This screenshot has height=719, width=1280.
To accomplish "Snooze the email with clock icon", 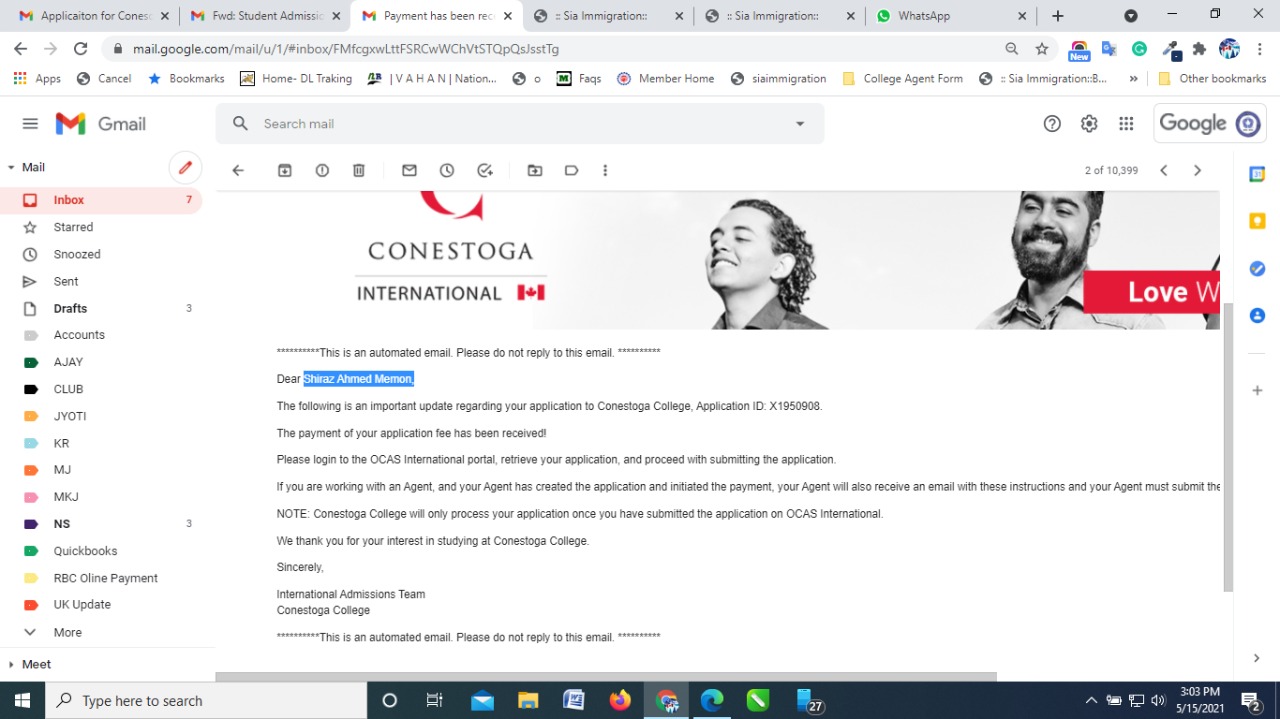I will [x=447, y=171].
